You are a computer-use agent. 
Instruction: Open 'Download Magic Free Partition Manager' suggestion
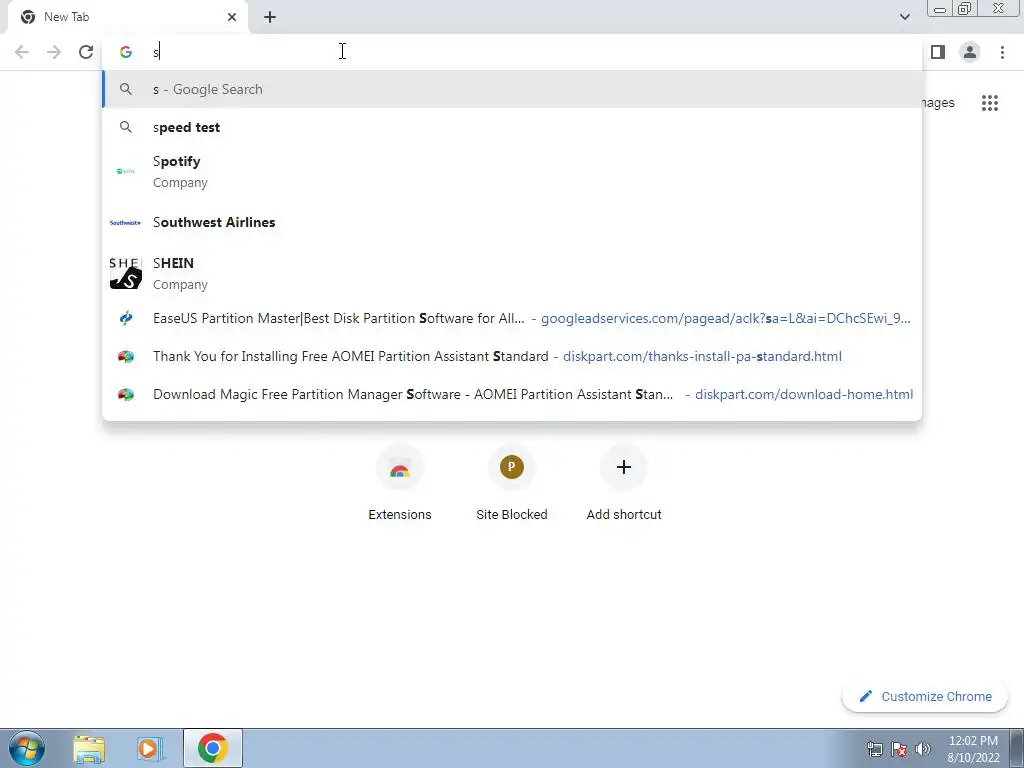512,394
